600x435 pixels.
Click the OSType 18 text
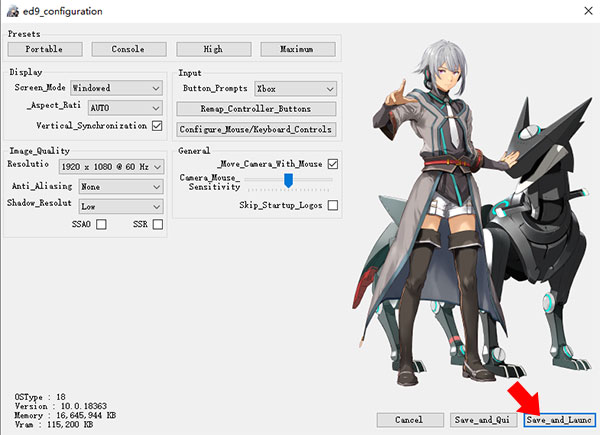point(40,397)
